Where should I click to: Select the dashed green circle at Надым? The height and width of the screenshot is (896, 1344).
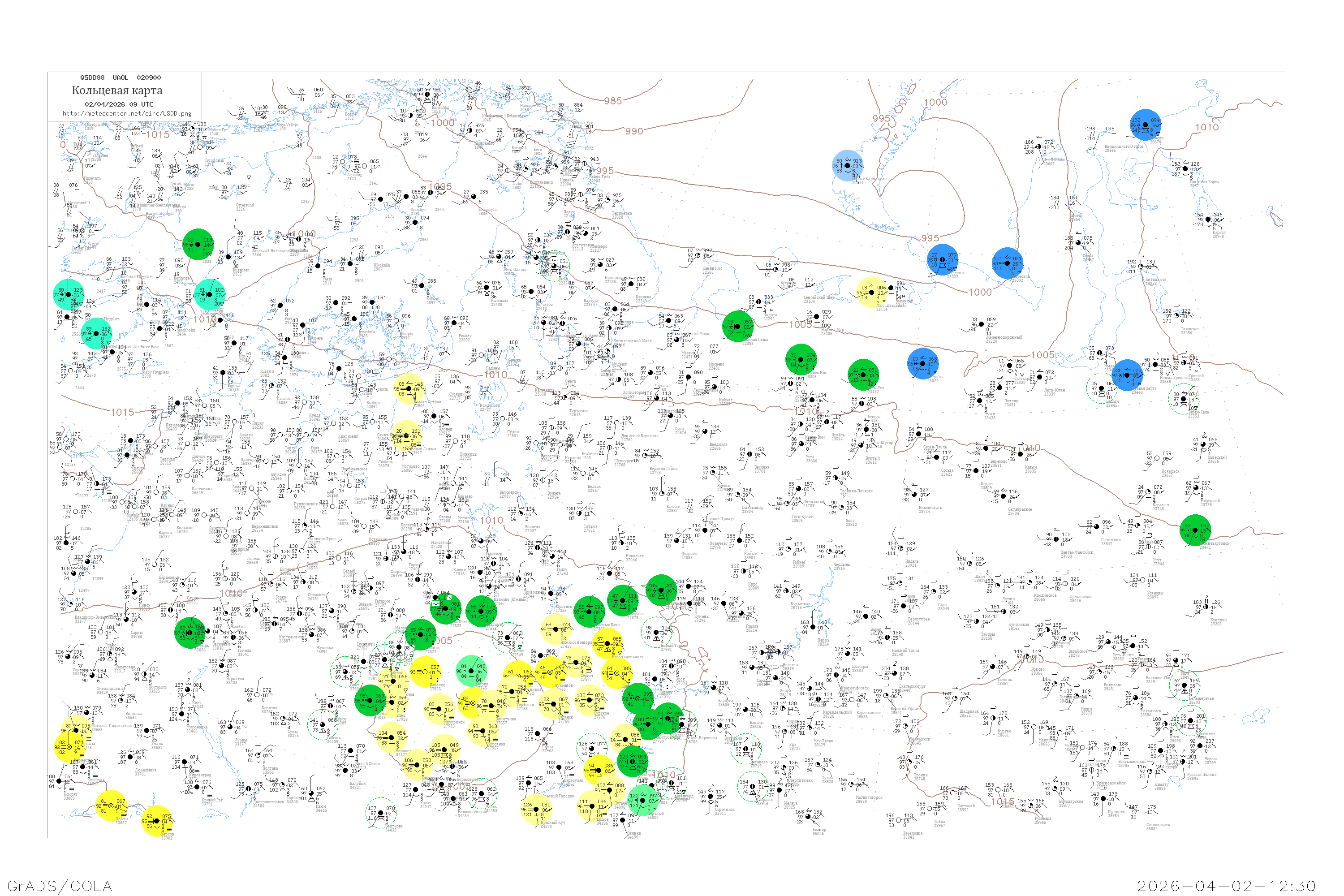pyautogui.click(x=1101, y=388)
